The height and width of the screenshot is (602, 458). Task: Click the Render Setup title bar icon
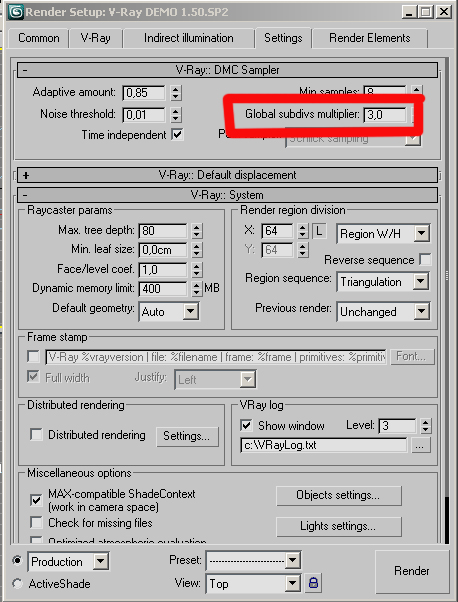pyautogui.click(x=16, y=12)
